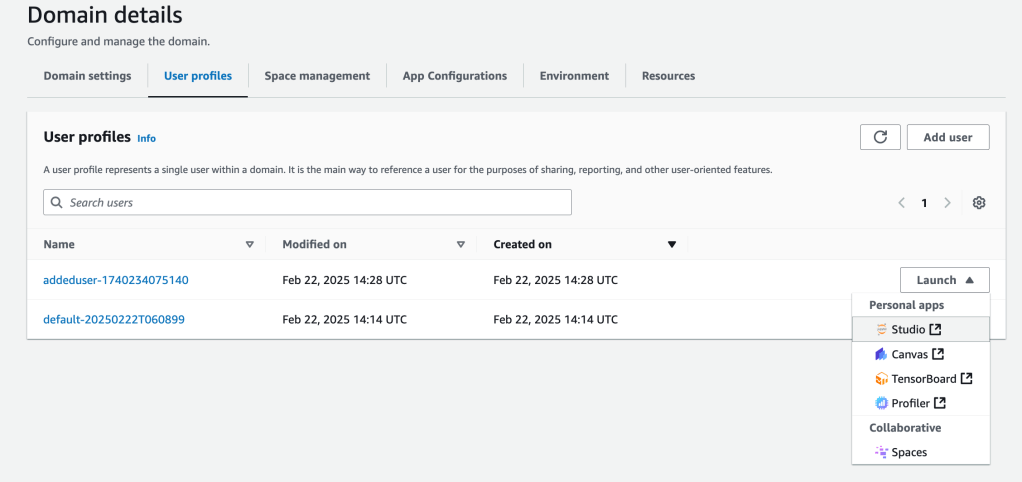Screen dimensions: 1022x482
Task: Open TensorBoard from the Launch menu
Action: pyautogui.click(x=922, y=379)
